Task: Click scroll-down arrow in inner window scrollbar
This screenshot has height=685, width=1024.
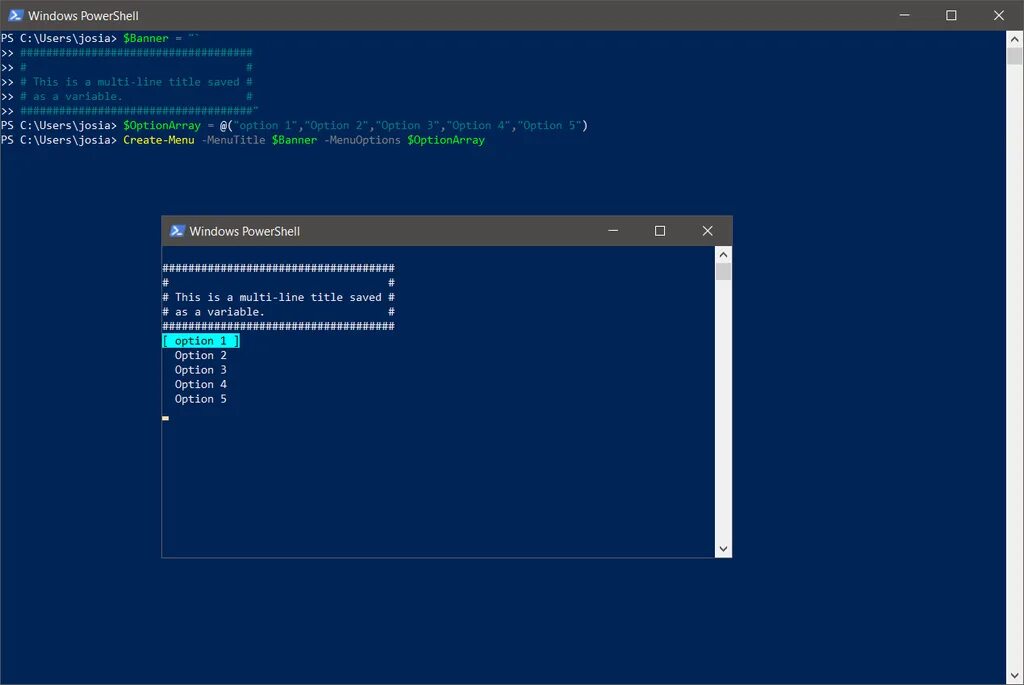Action: pos(723,549)
